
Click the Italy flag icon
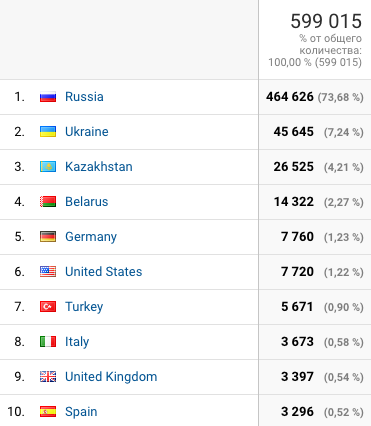[x=48, y=342]
